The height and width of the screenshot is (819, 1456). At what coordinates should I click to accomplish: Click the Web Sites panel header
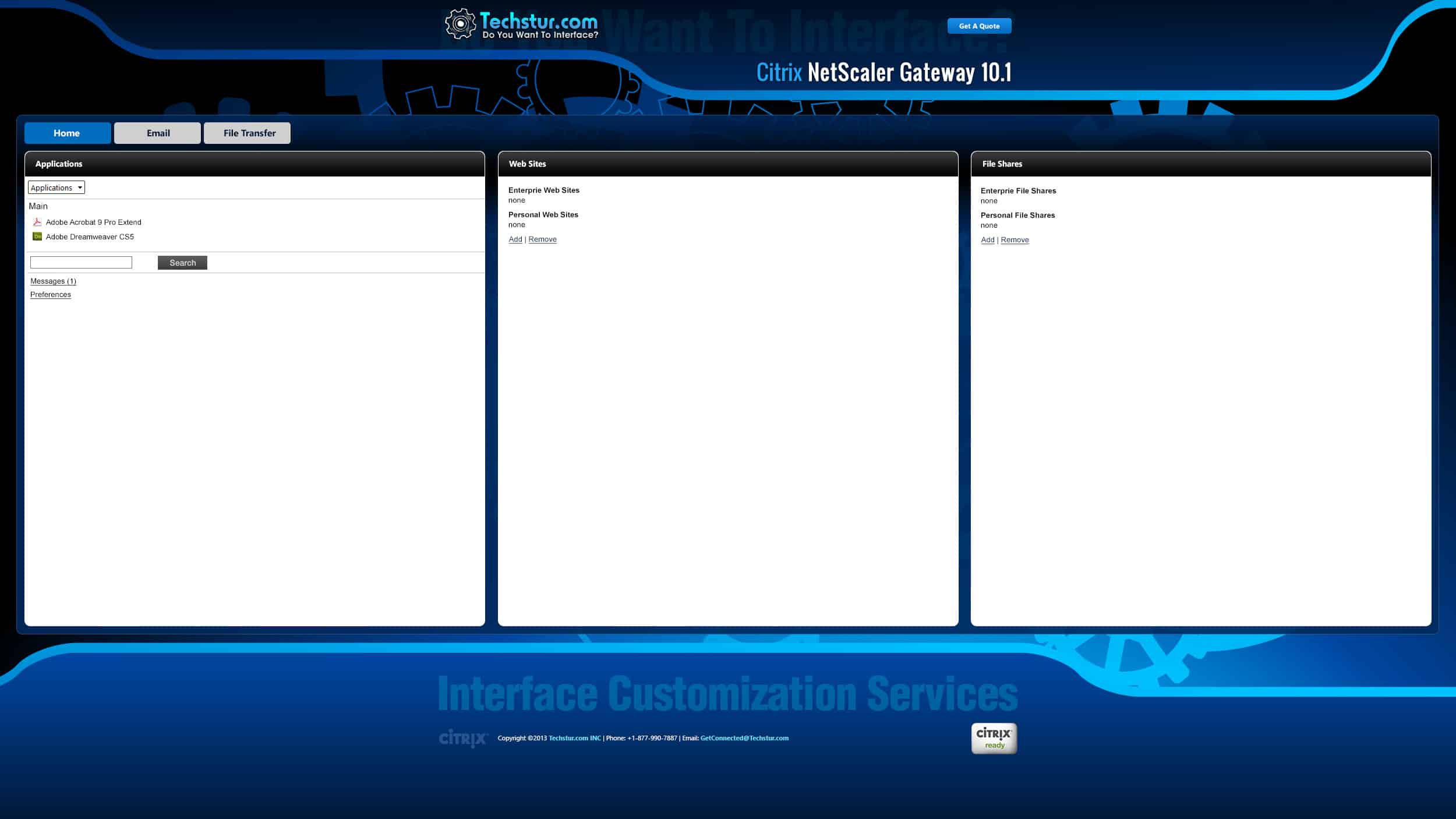tap(728, 164)
